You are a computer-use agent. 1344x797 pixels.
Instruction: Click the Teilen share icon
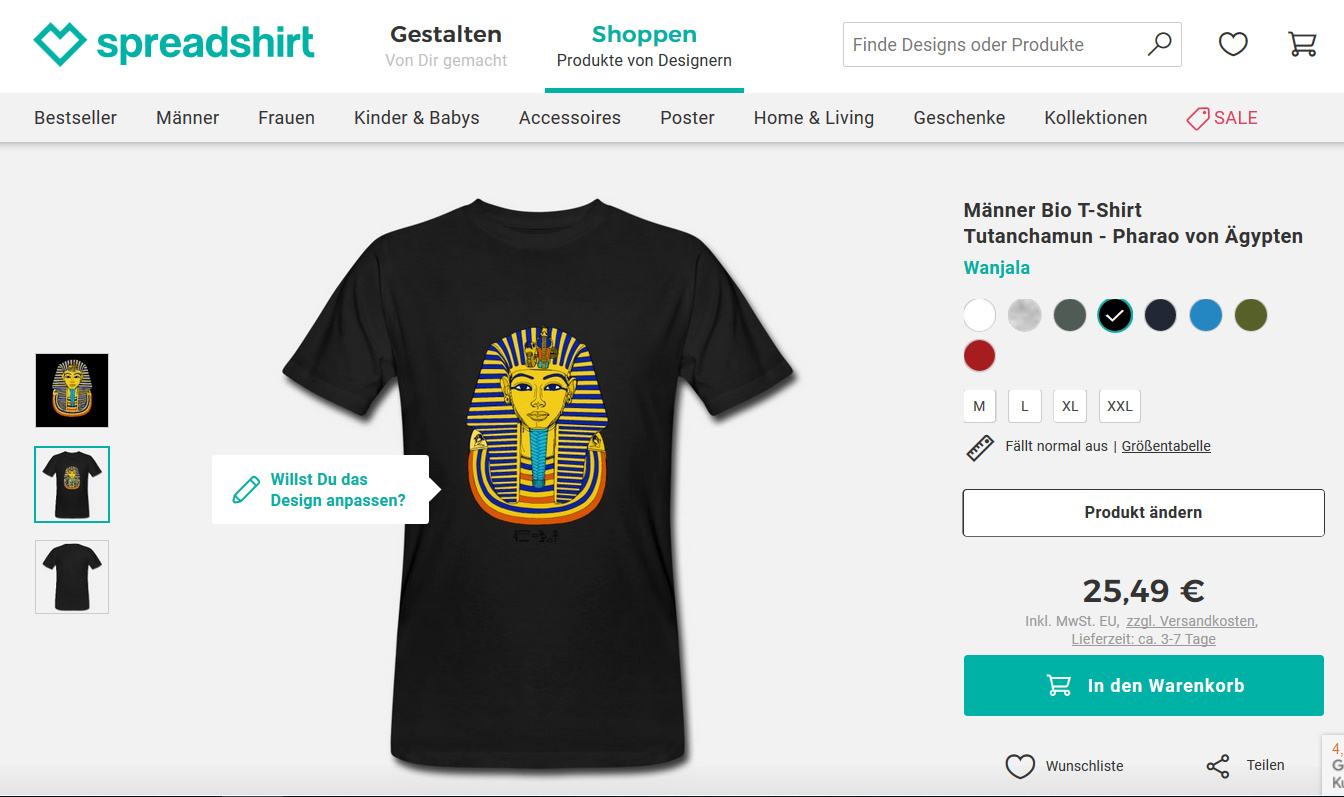(x=1218, y=766)
